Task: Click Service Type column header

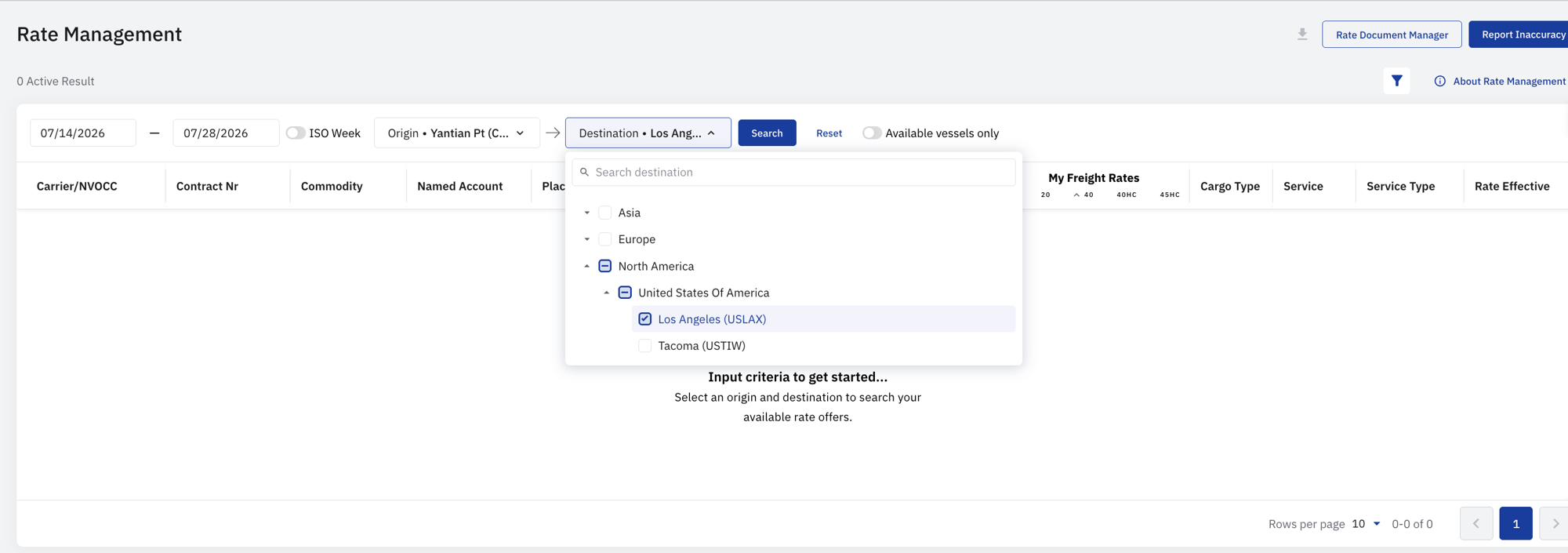Action: [x=1400, y=186]
